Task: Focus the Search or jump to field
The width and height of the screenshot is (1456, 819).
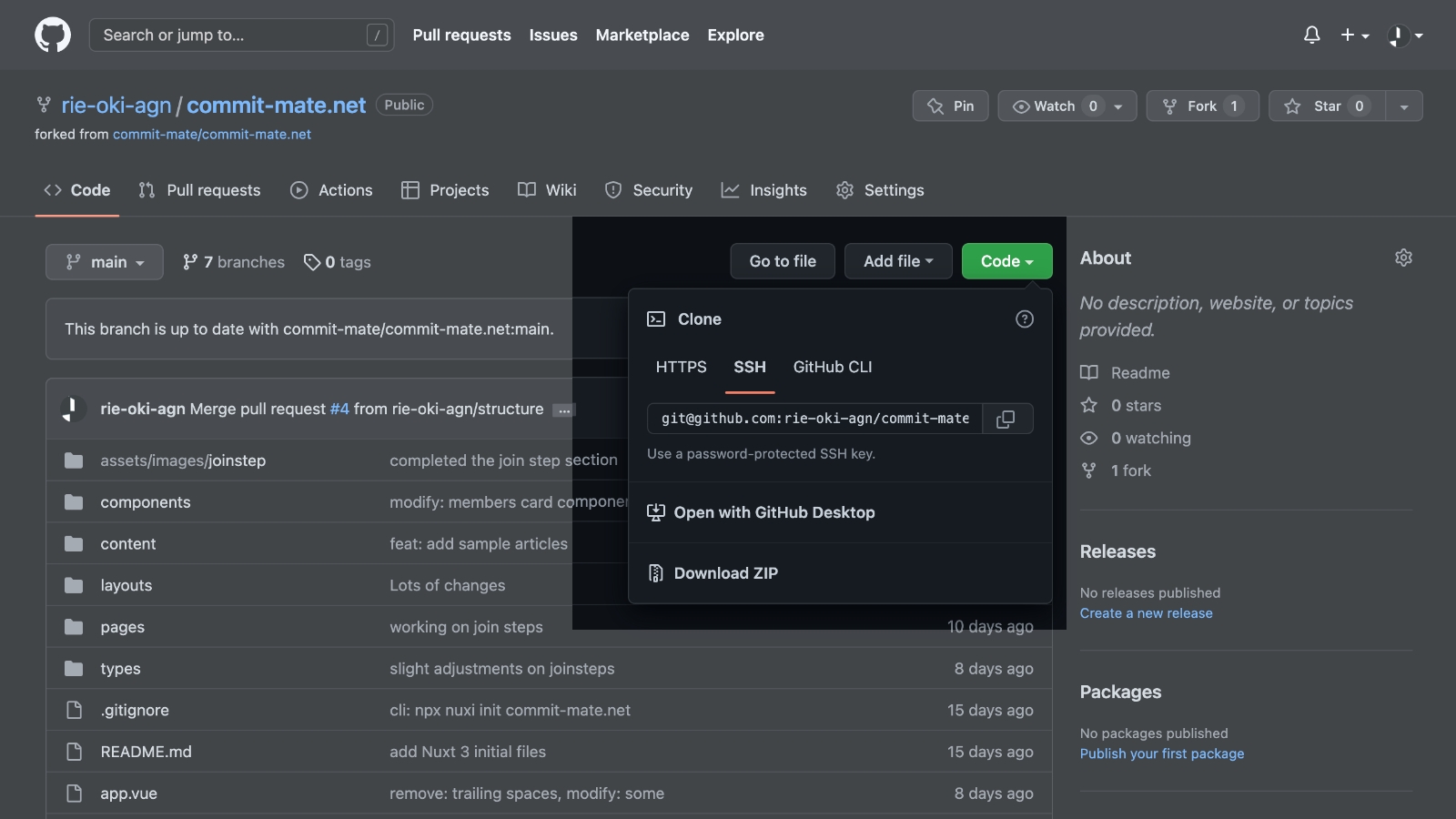Action: tap(241, 35)
